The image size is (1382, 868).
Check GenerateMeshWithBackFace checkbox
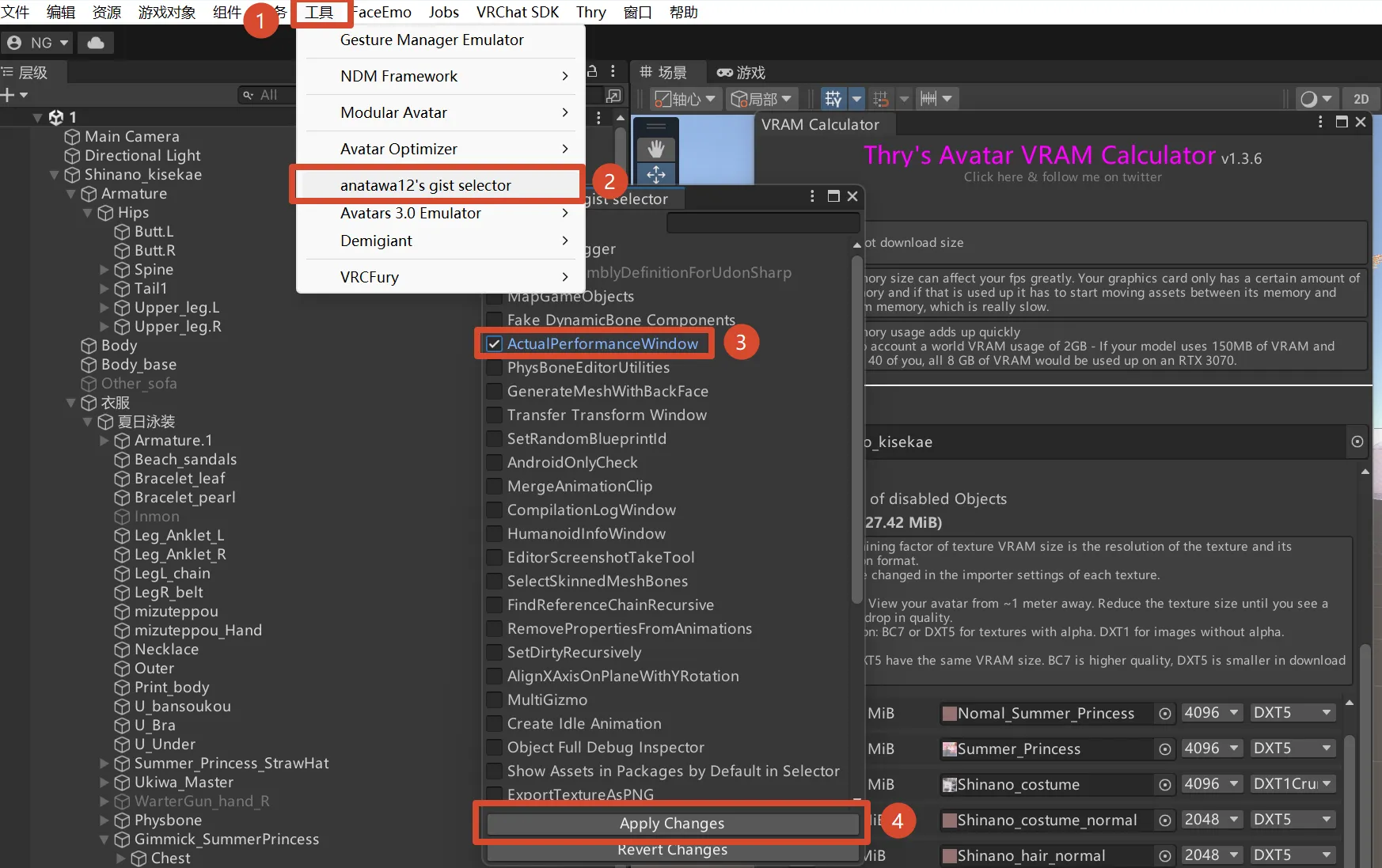pyautogui.click(x=494, y=392)
